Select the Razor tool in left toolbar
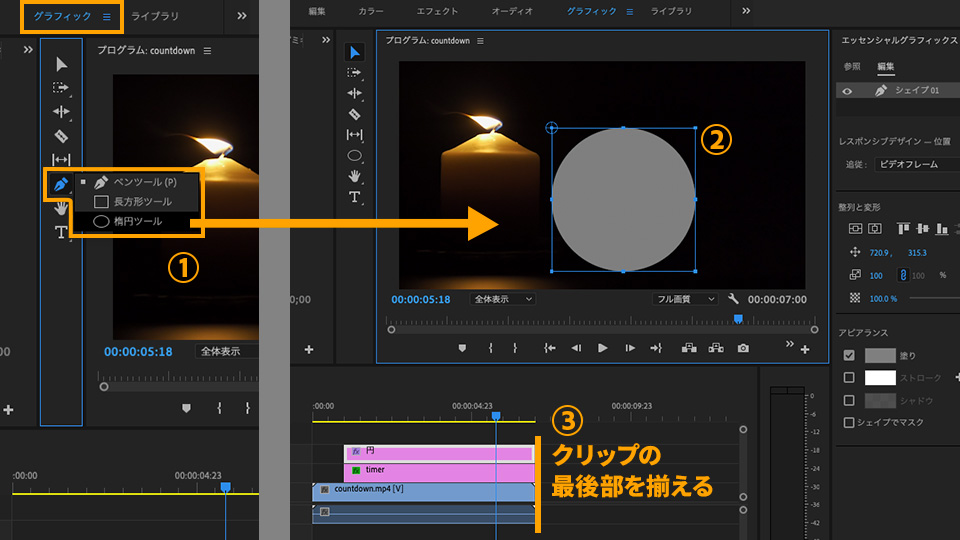This screenshot has width=960, height=540. tap(61, 136)
